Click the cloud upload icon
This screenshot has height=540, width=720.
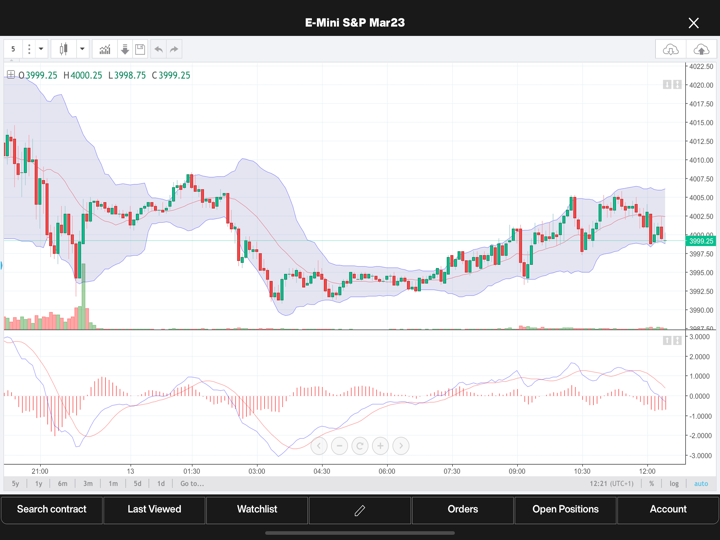[701, 49]
